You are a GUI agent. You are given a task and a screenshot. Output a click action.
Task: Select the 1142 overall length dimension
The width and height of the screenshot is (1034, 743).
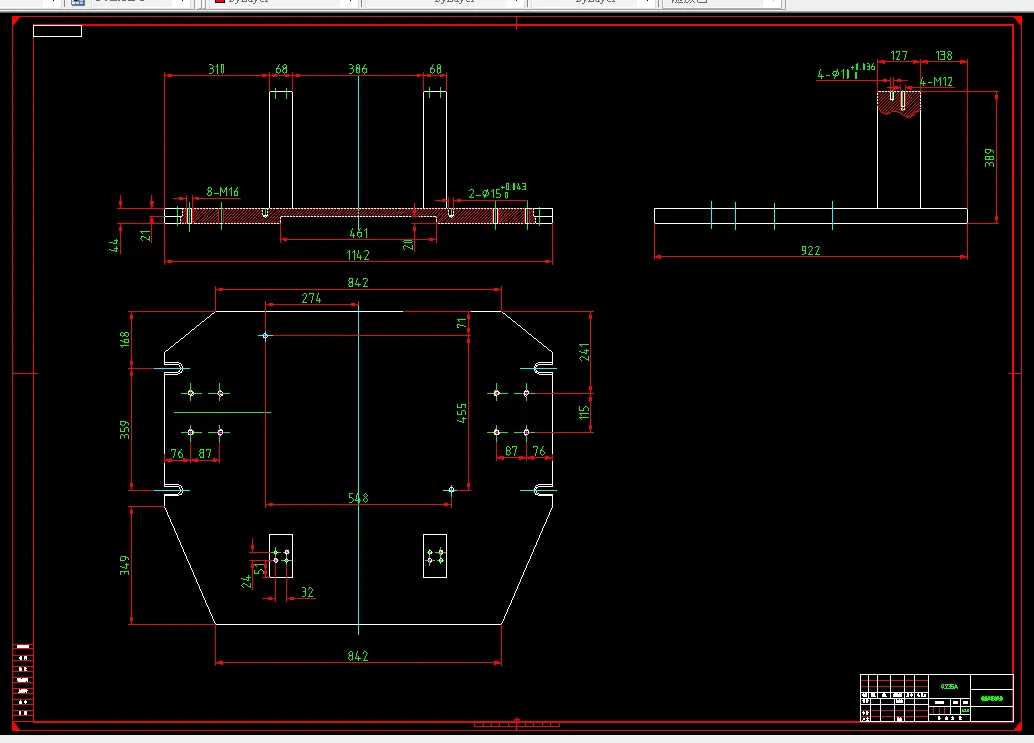coord(357,254)
